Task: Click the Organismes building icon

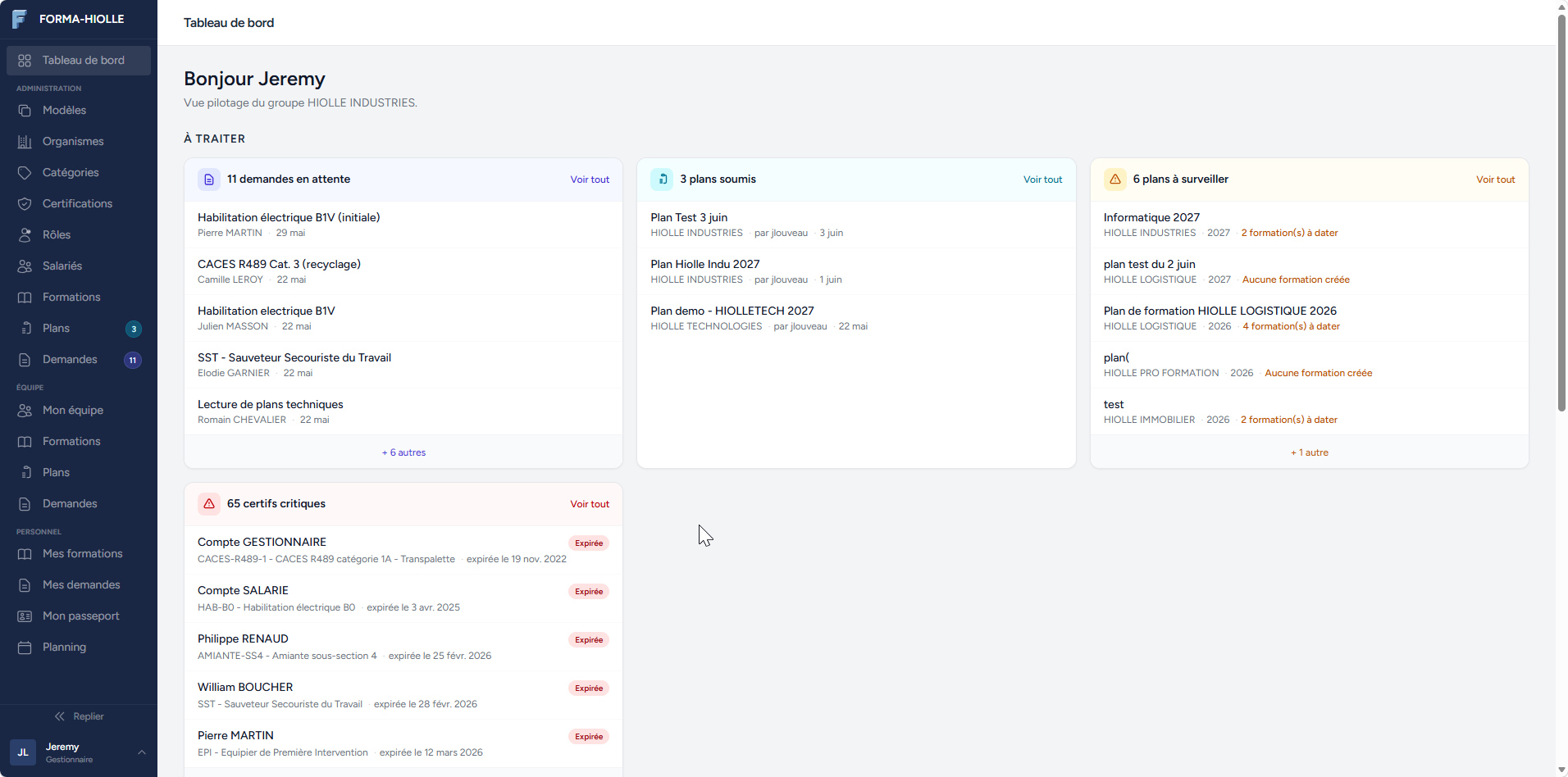Action: (25, 142)
